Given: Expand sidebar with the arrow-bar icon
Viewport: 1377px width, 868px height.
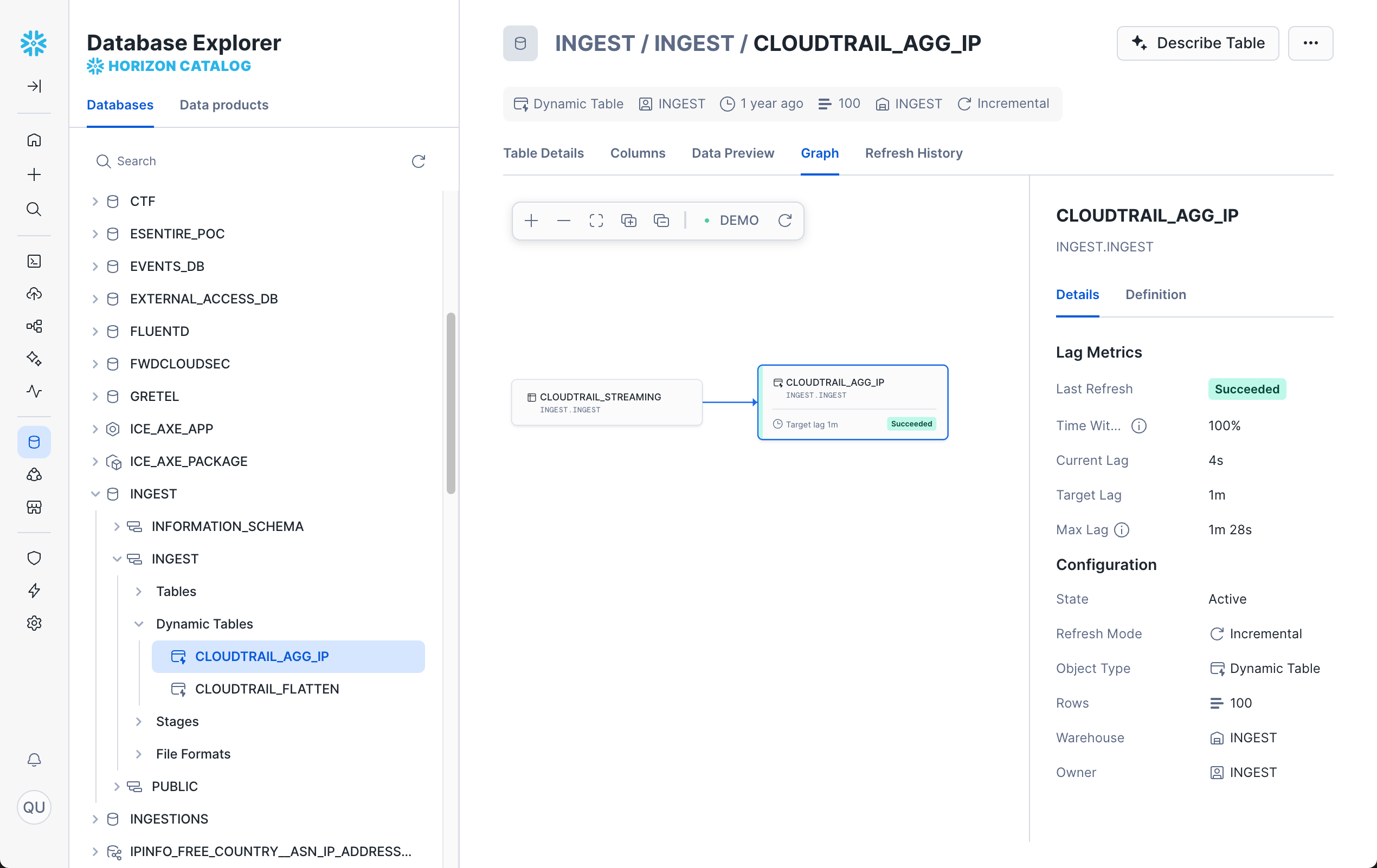Looking at the screenshot, I should point(34,86).
